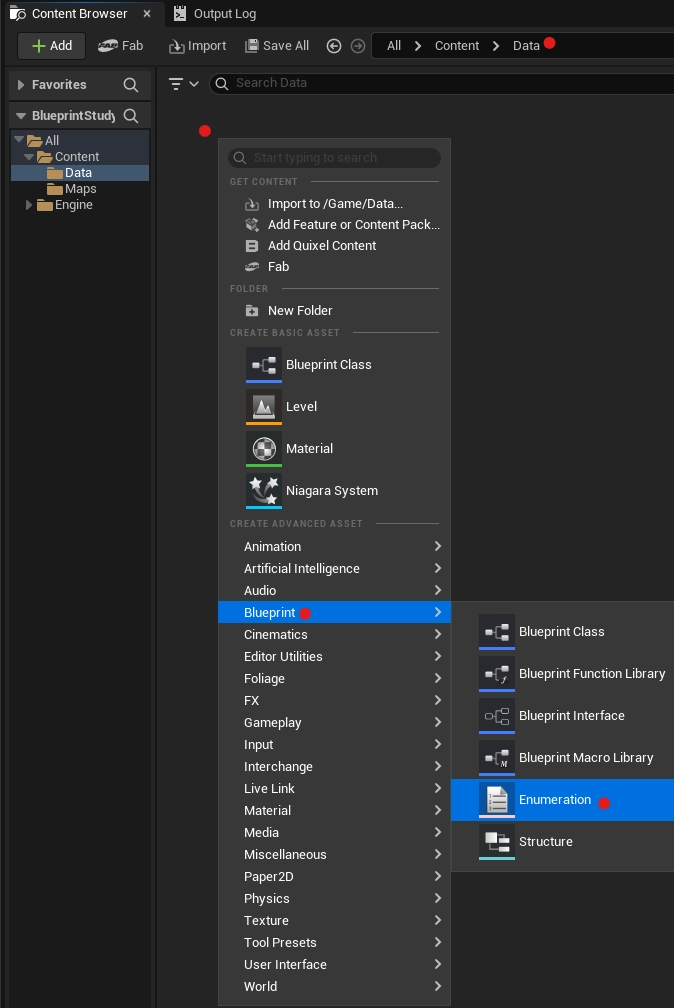Select the Data breadcrumb in path bar

click(x=526, y=46)
